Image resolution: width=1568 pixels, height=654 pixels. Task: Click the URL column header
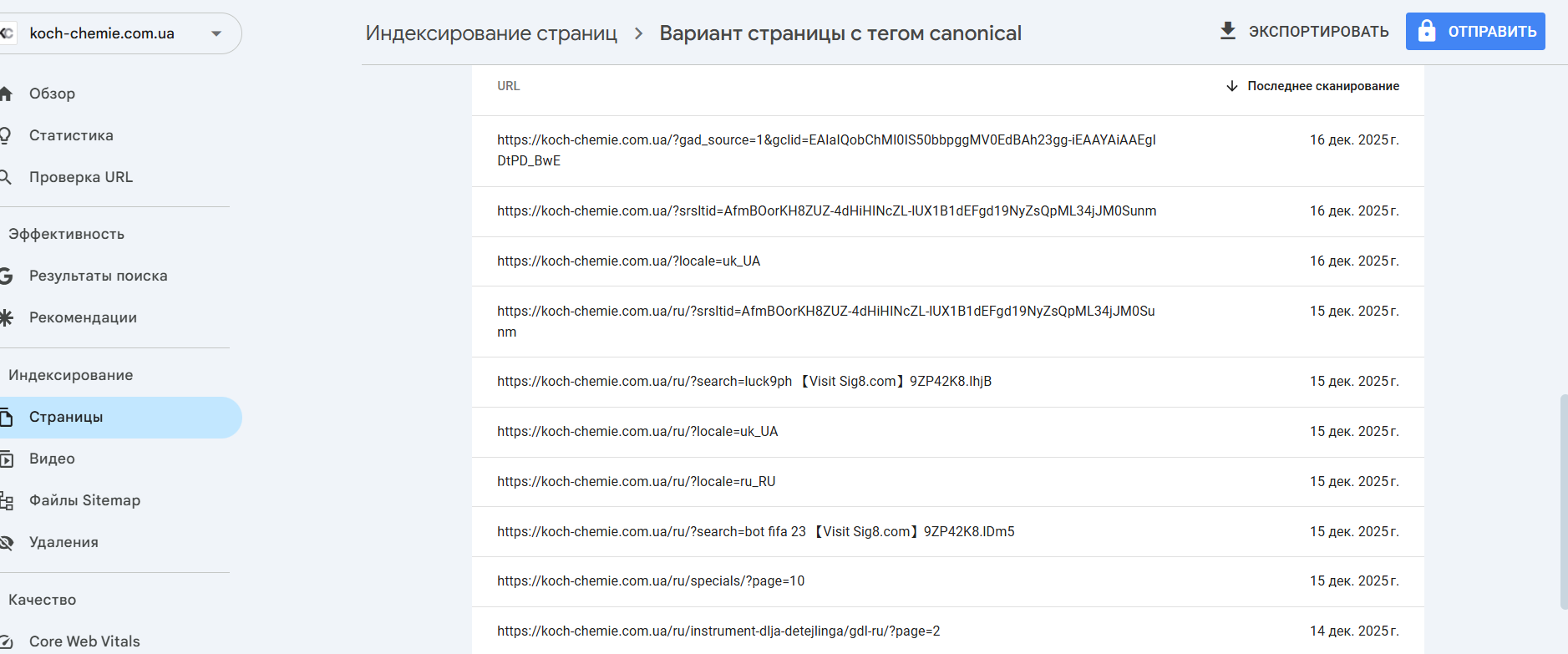click(509, 86)
